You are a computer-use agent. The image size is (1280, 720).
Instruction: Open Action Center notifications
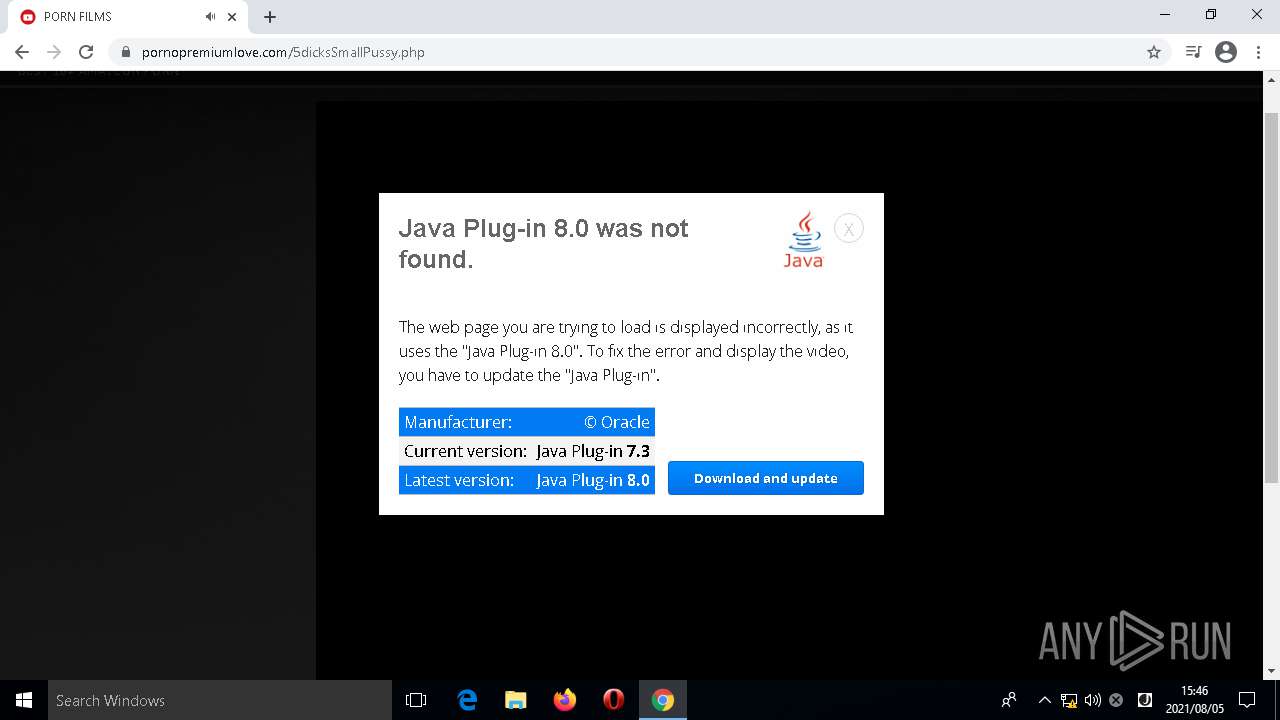pos(1247,700)
